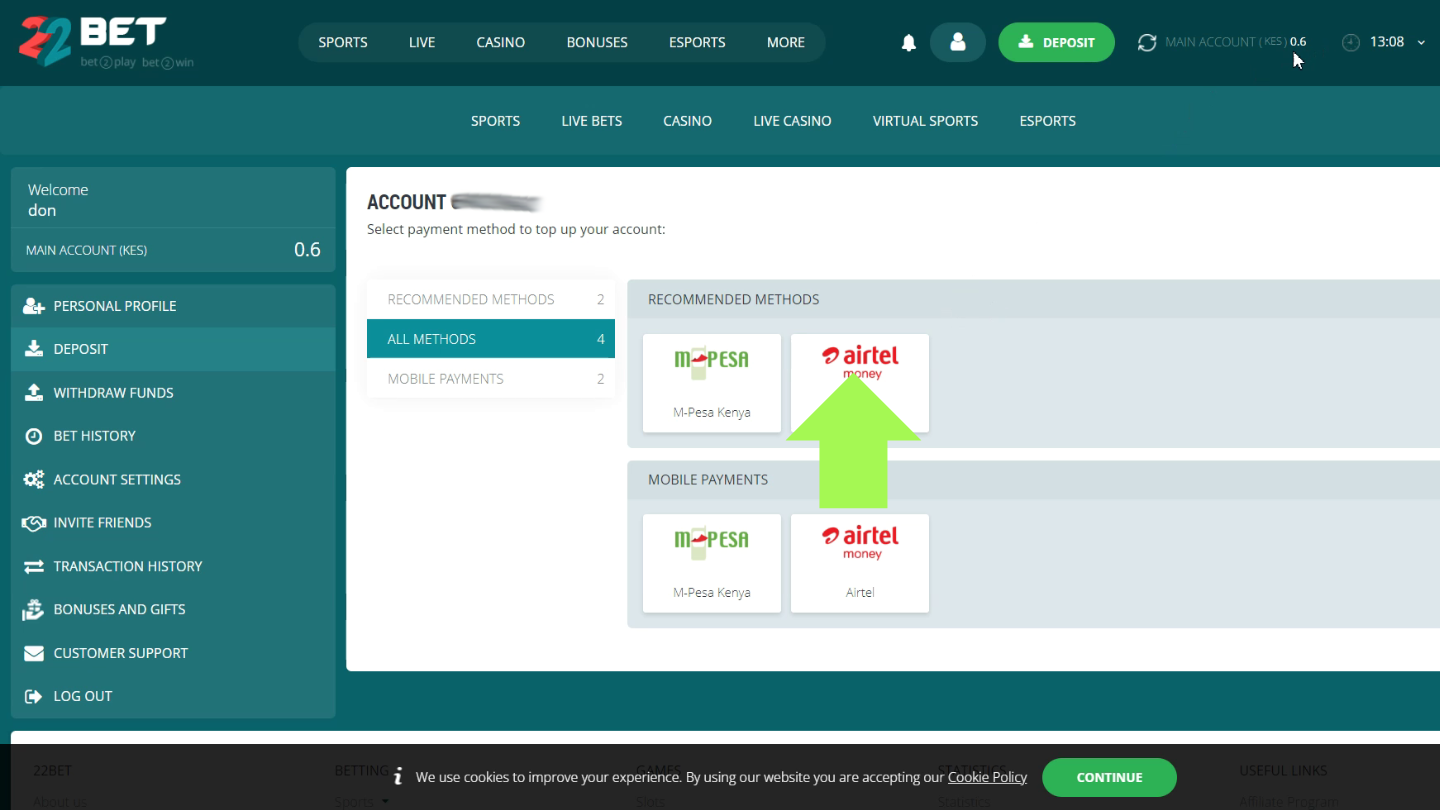Viewport: 1440px width, 810px height.
Task: Click the green Deposit button
Action: pyautogui.click(x=1056, y=43)
